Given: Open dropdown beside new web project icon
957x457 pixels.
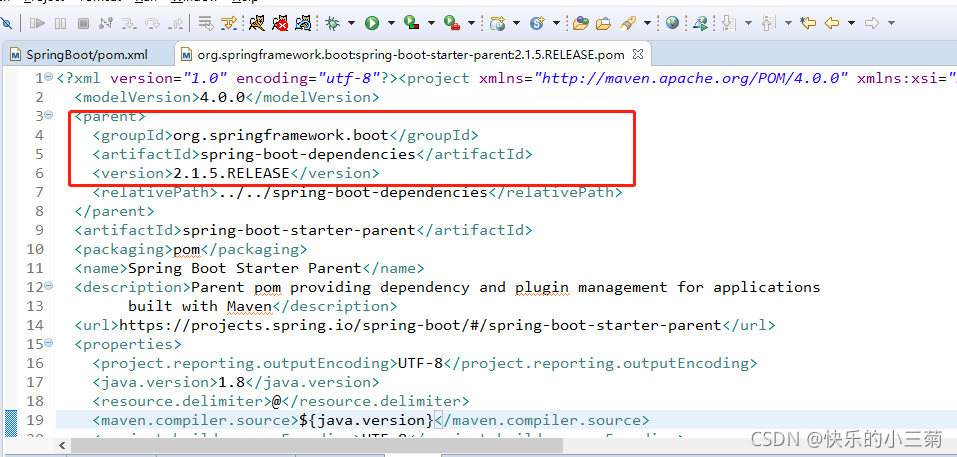Looking at the screenshot, I should 516,23.
